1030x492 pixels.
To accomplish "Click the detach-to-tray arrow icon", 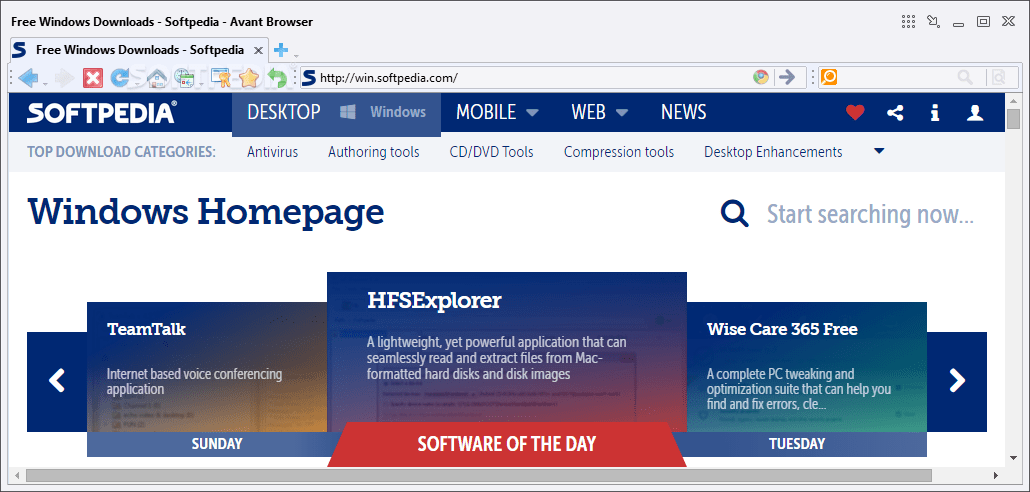I will coord(933,22).
